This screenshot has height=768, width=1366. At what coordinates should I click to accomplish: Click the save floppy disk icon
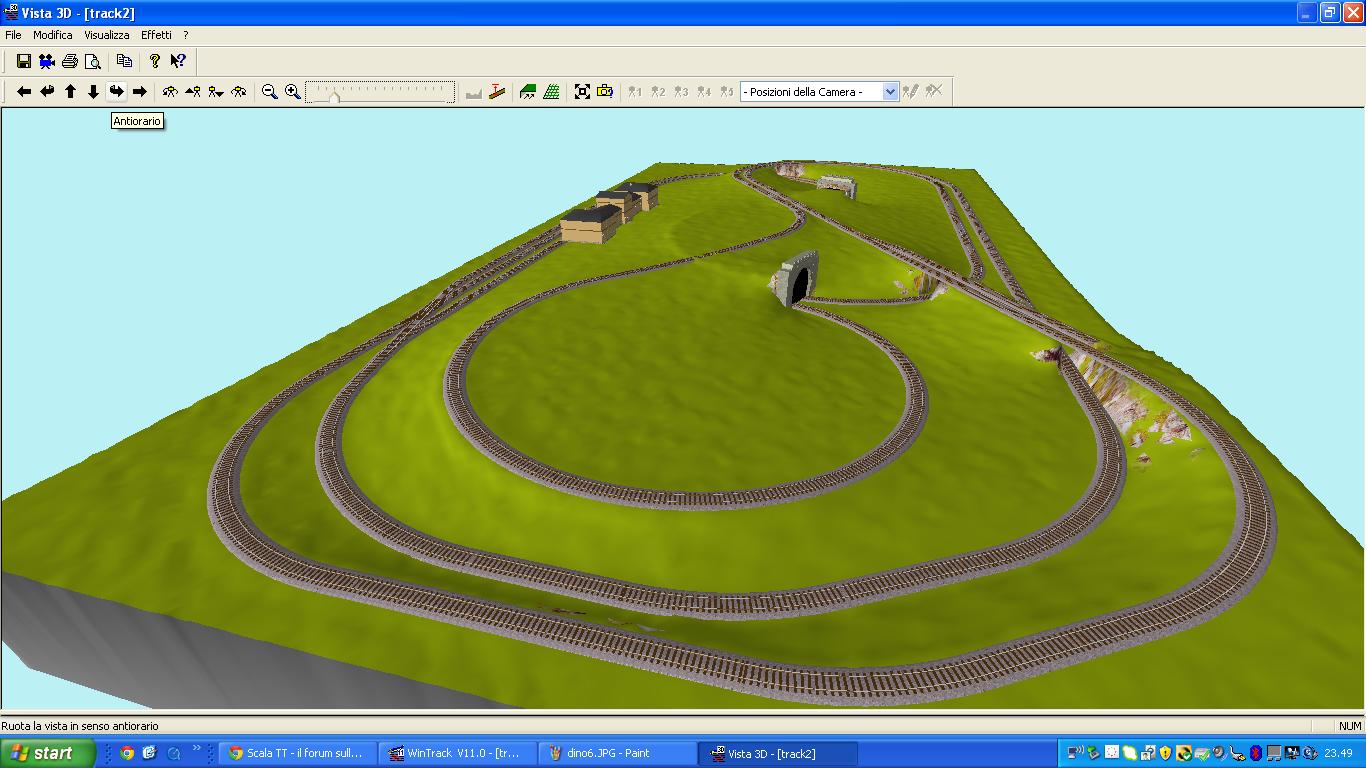click(x=23, y=61)
